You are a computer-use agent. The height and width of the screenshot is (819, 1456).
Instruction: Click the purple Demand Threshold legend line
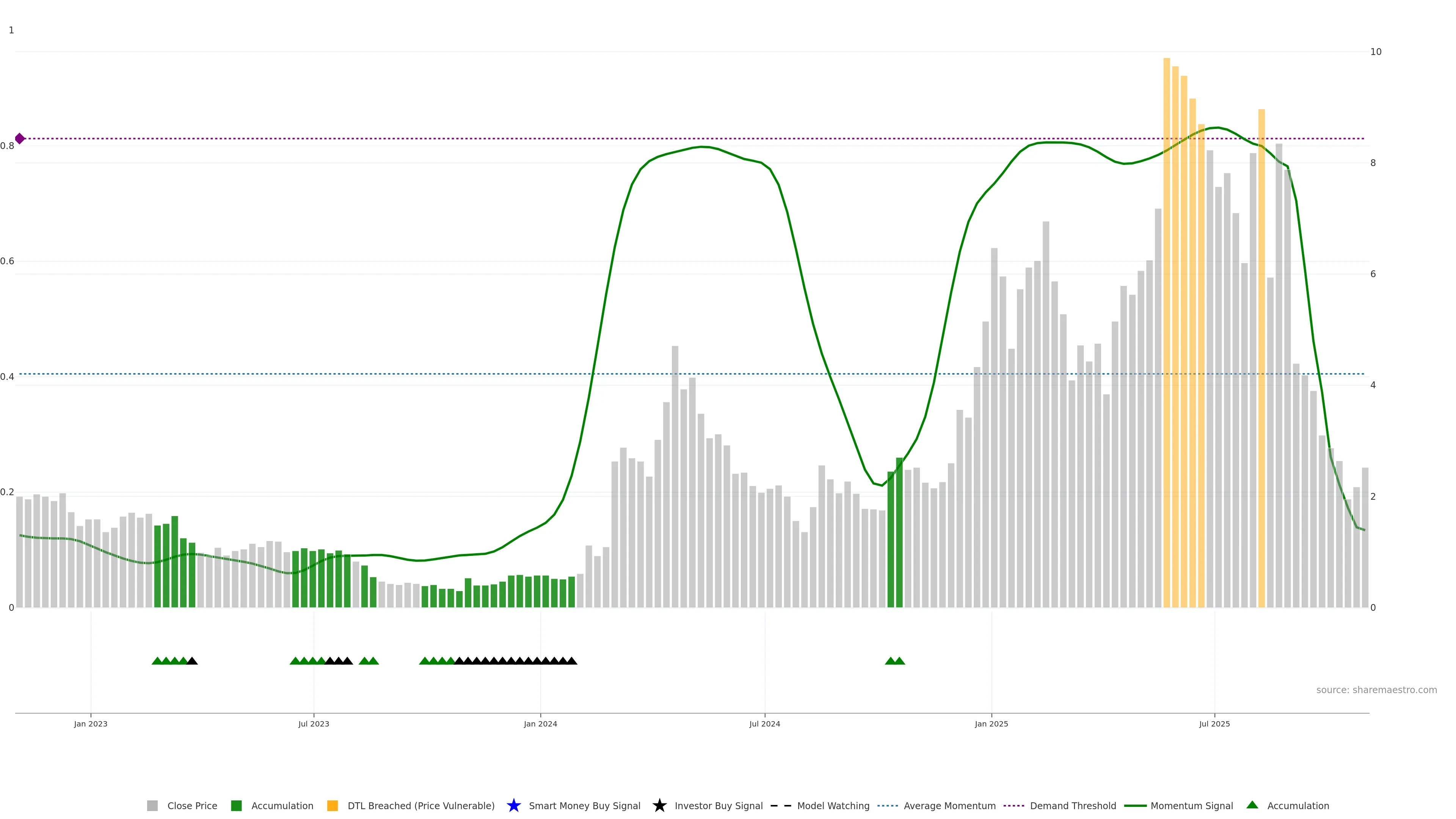tap(1014, 805)
